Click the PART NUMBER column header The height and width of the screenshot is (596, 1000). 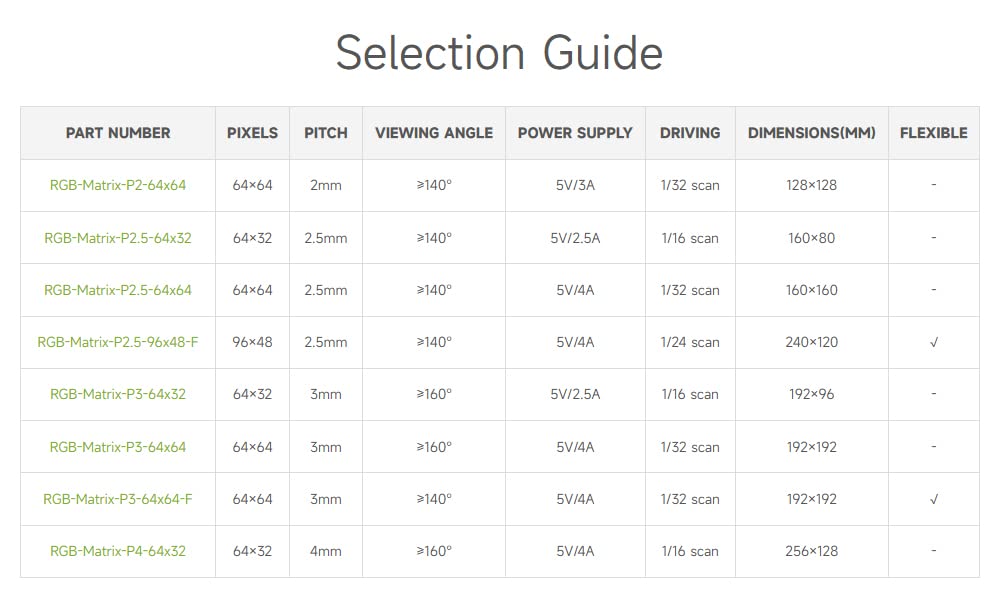(x=118, y=133)
